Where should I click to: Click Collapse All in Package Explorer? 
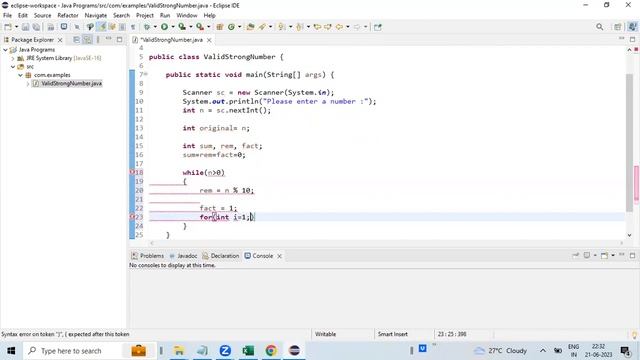point(76,40)
